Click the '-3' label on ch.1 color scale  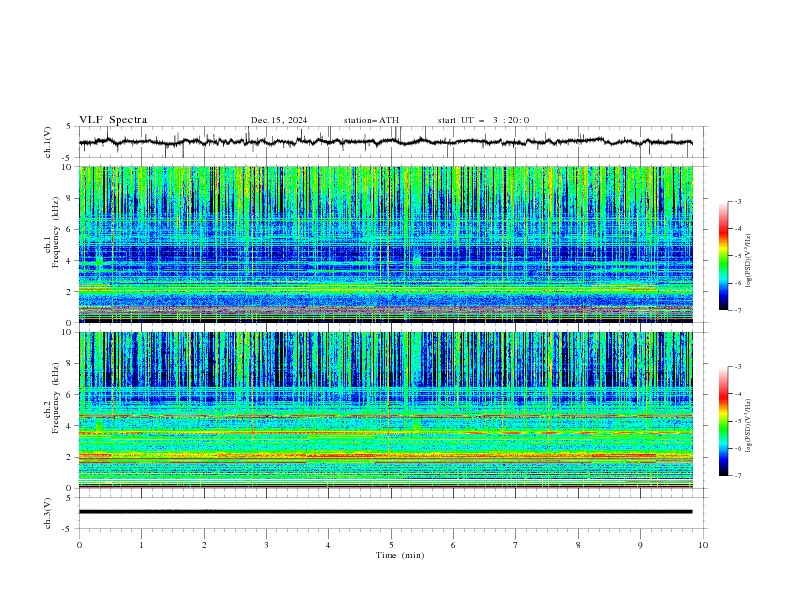coord(738,201)
